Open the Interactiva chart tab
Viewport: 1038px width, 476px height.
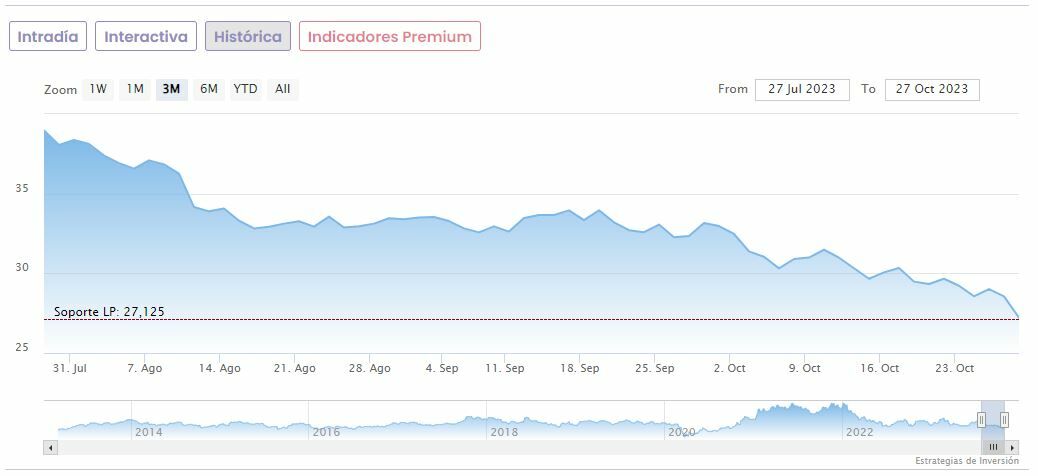[146, 36]
